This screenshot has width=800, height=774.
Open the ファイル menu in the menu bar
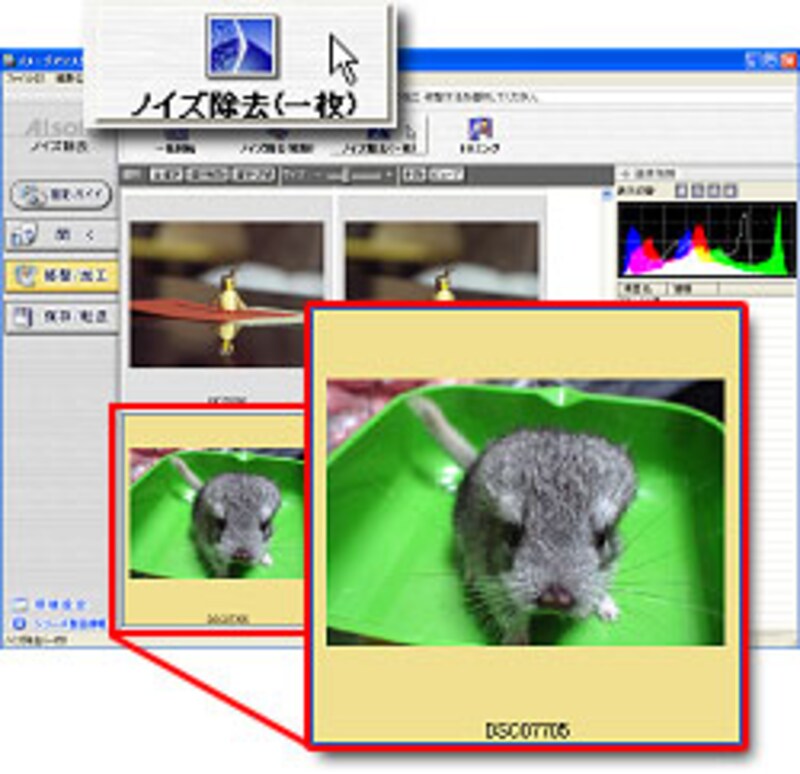[17, 75]
